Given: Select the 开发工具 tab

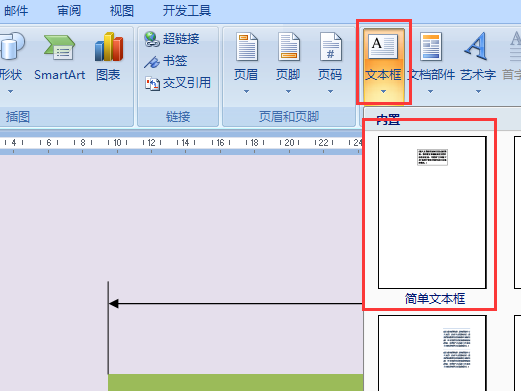Looking at the screenshot, I should click(x=187, y=11).
